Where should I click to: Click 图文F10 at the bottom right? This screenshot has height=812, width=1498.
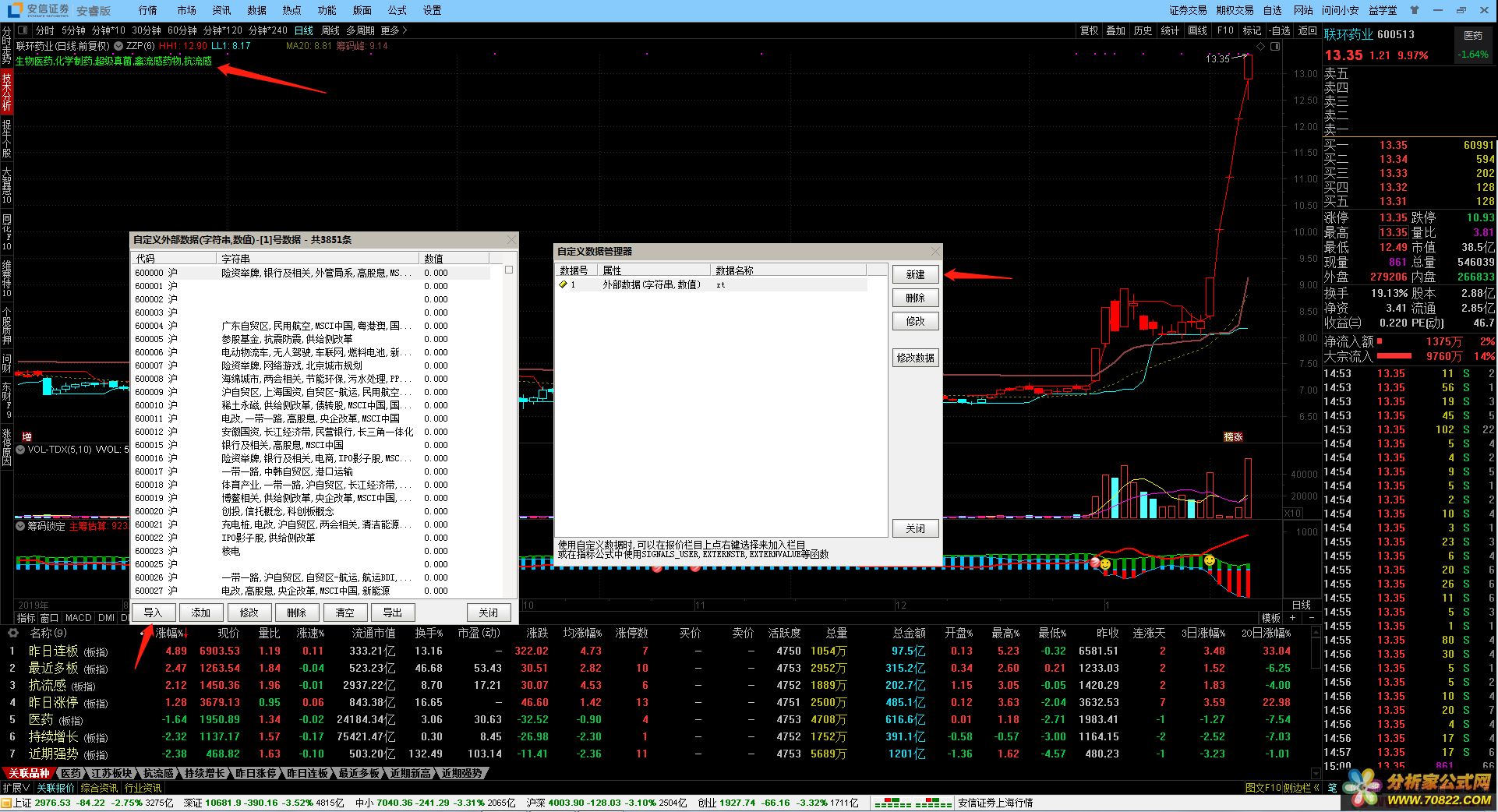1263,788
